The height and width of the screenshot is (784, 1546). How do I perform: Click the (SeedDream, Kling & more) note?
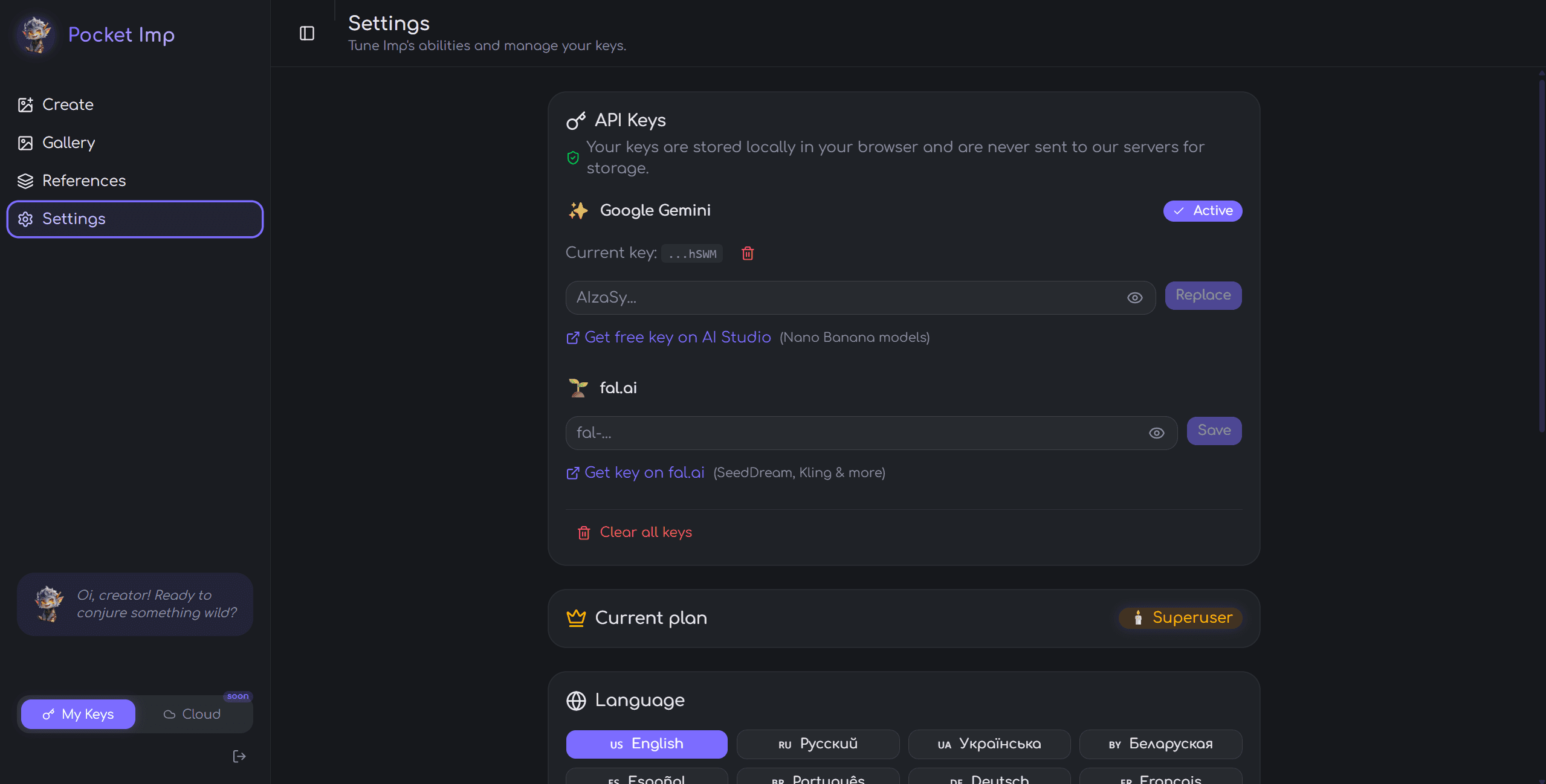(x=799, y=473)
